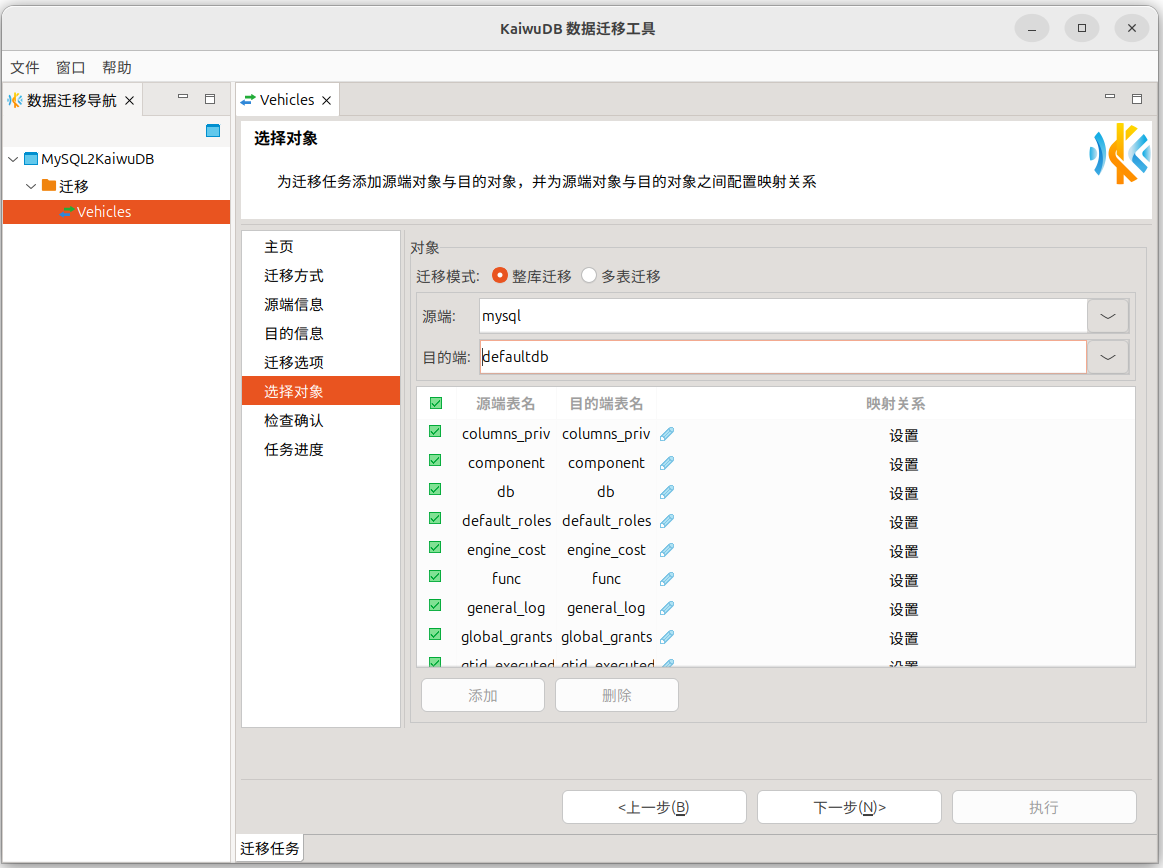
Task: Open the 文件 menu
Action: pyautogui.click(x=25, y=67)
